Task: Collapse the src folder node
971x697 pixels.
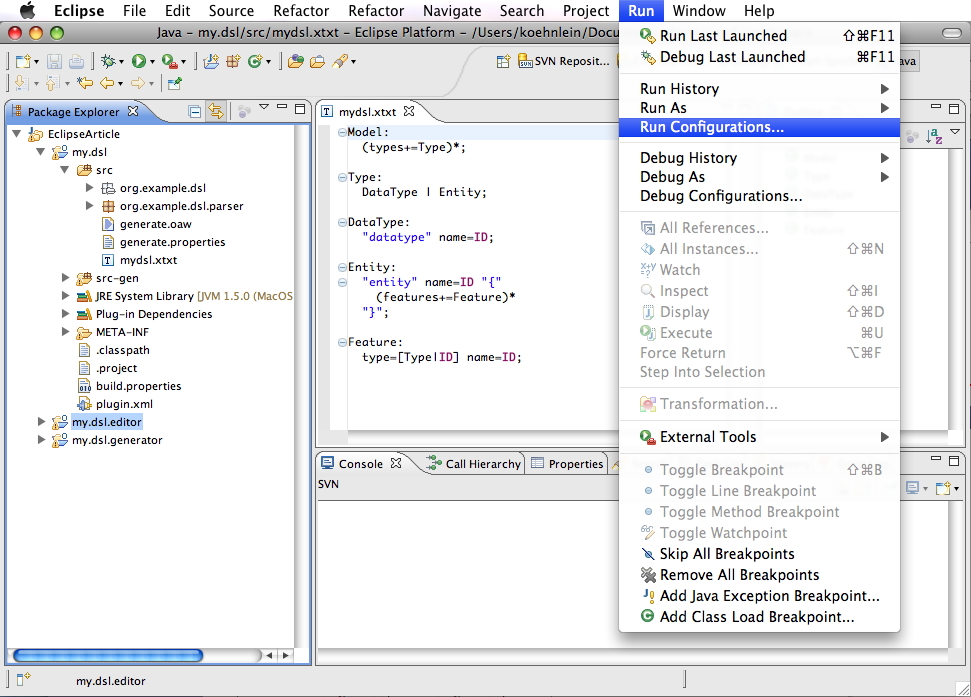Action: click(x=64, y=170)
